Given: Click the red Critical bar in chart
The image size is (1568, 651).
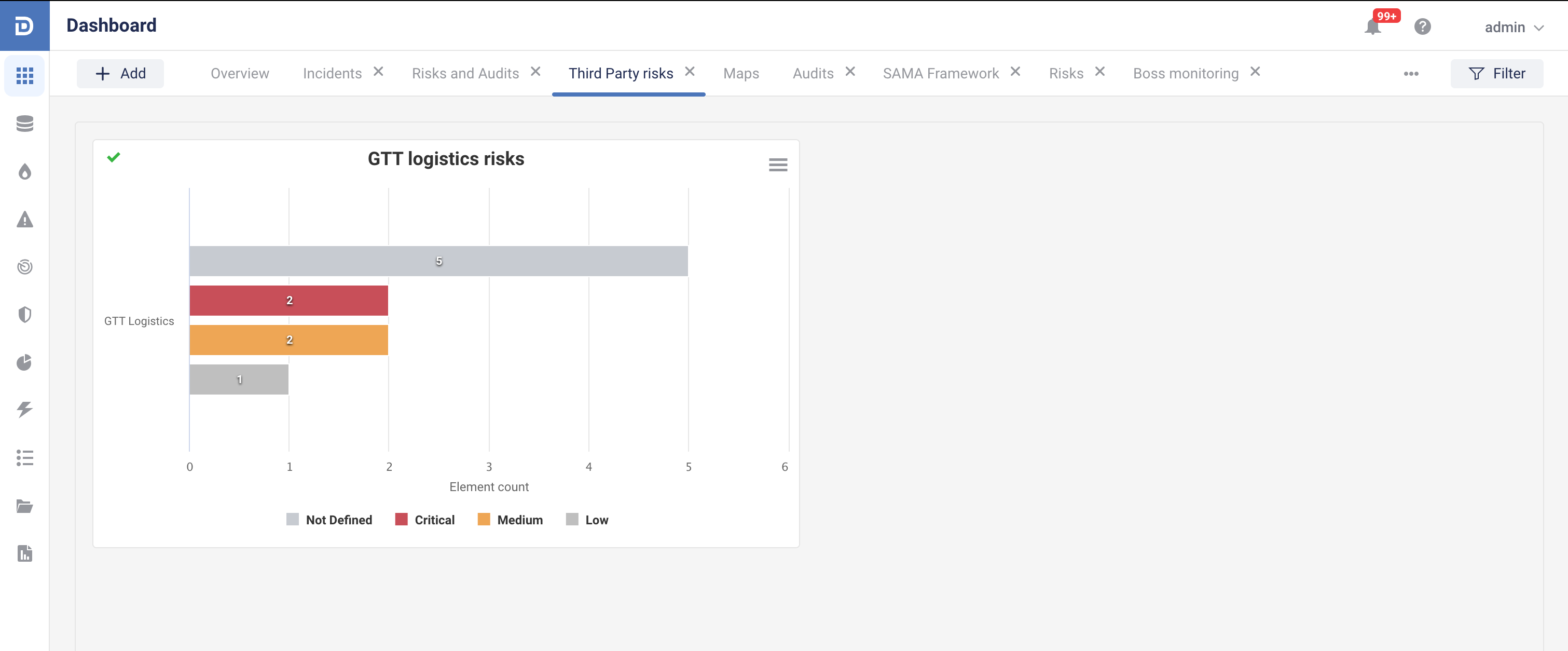Looking at the screenshot, I should point(288,300).
